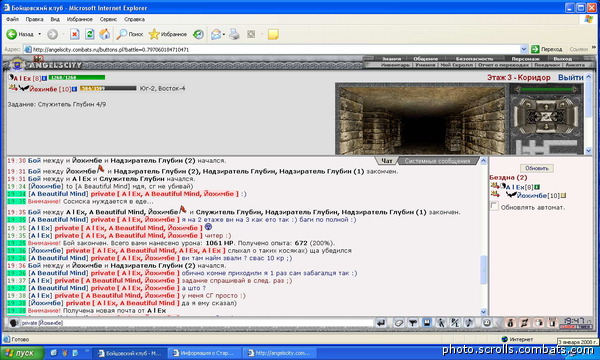Viewport: 600px width, 360px height.
Task: Click the chat send arrow icon
Action: 381,323
